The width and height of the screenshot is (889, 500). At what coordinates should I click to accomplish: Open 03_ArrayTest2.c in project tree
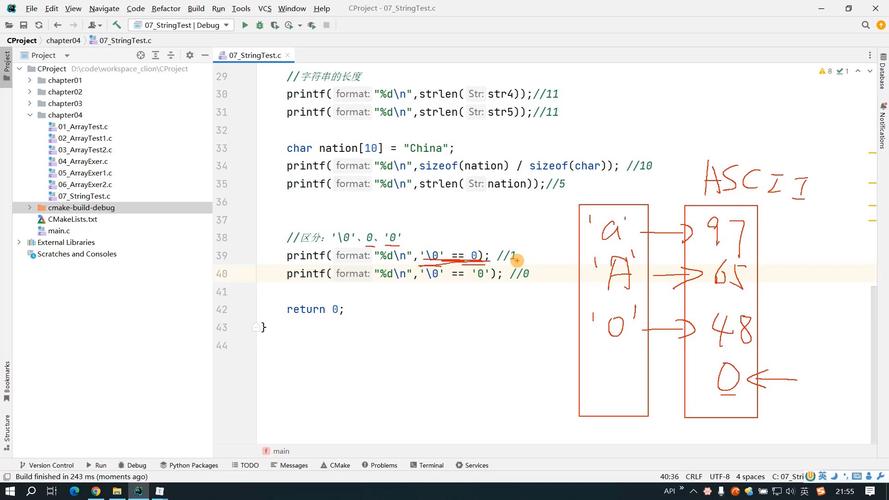(84, 150)
